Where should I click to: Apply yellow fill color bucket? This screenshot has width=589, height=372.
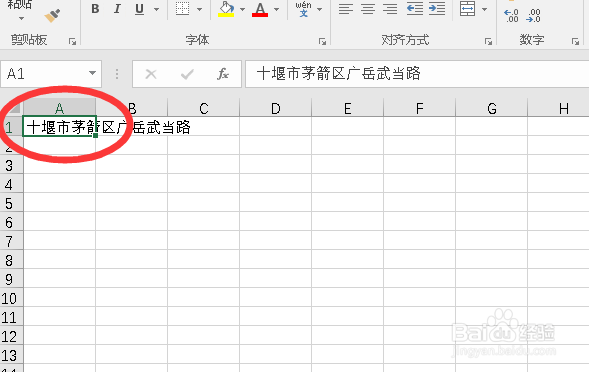point(227,9)
